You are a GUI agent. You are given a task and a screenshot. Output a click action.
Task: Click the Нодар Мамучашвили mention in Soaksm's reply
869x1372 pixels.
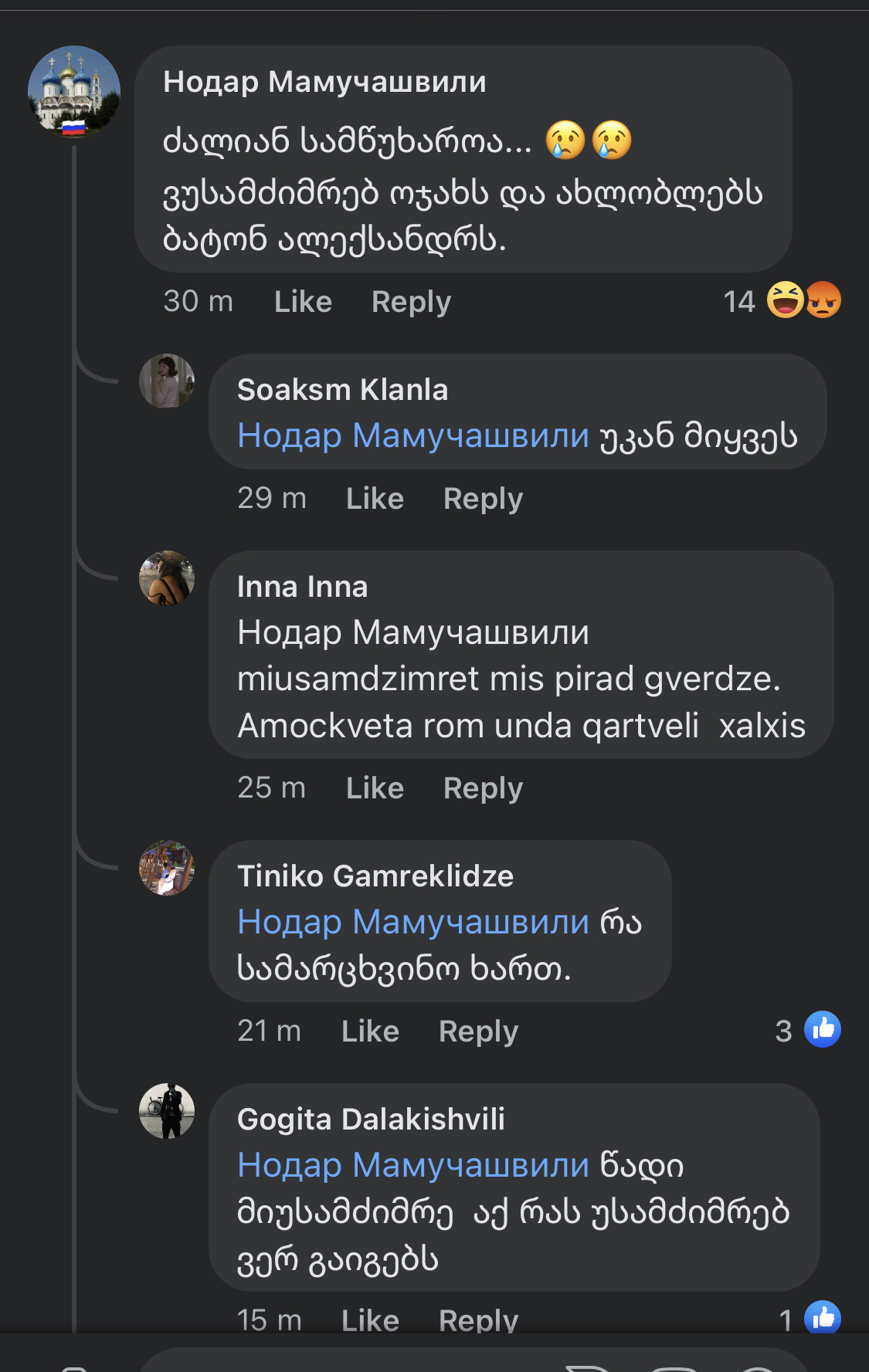pyautogui.click(x=411, y=436)
